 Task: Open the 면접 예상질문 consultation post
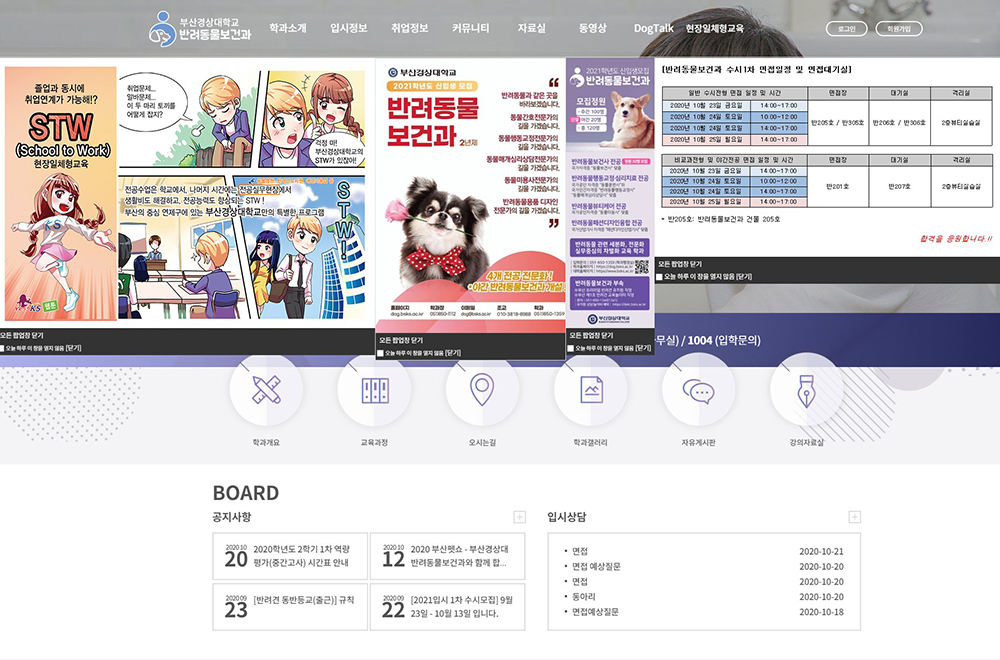(x=596, y=566)
